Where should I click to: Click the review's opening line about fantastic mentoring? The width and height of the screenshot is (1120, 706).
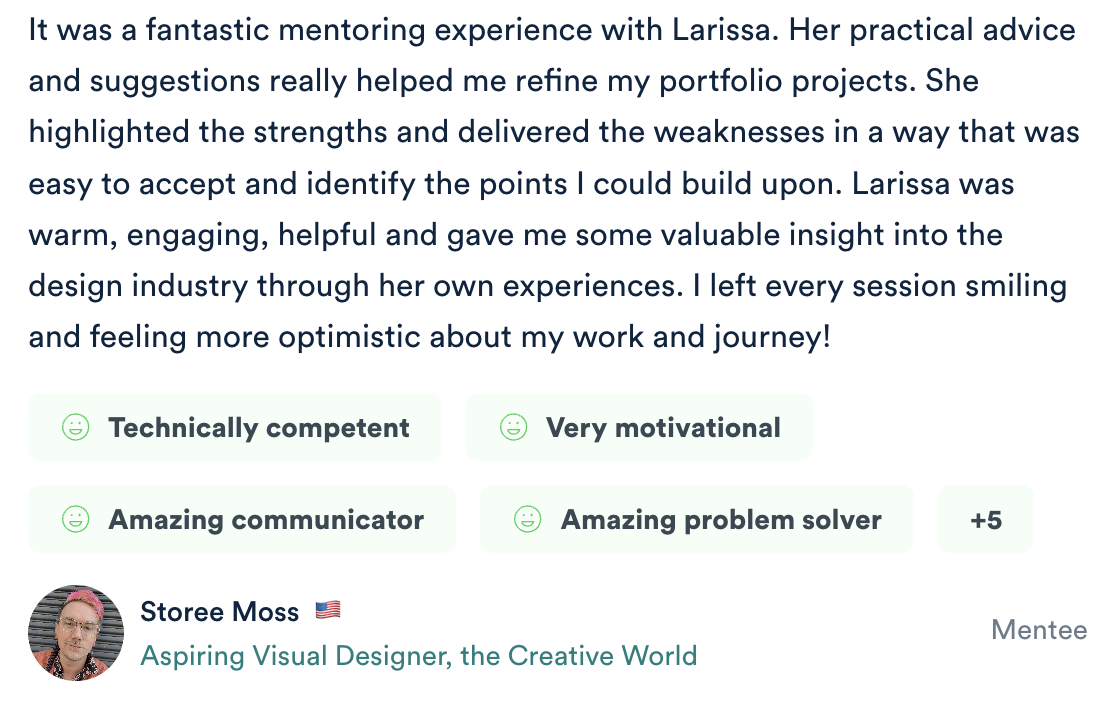coord(552,30)
